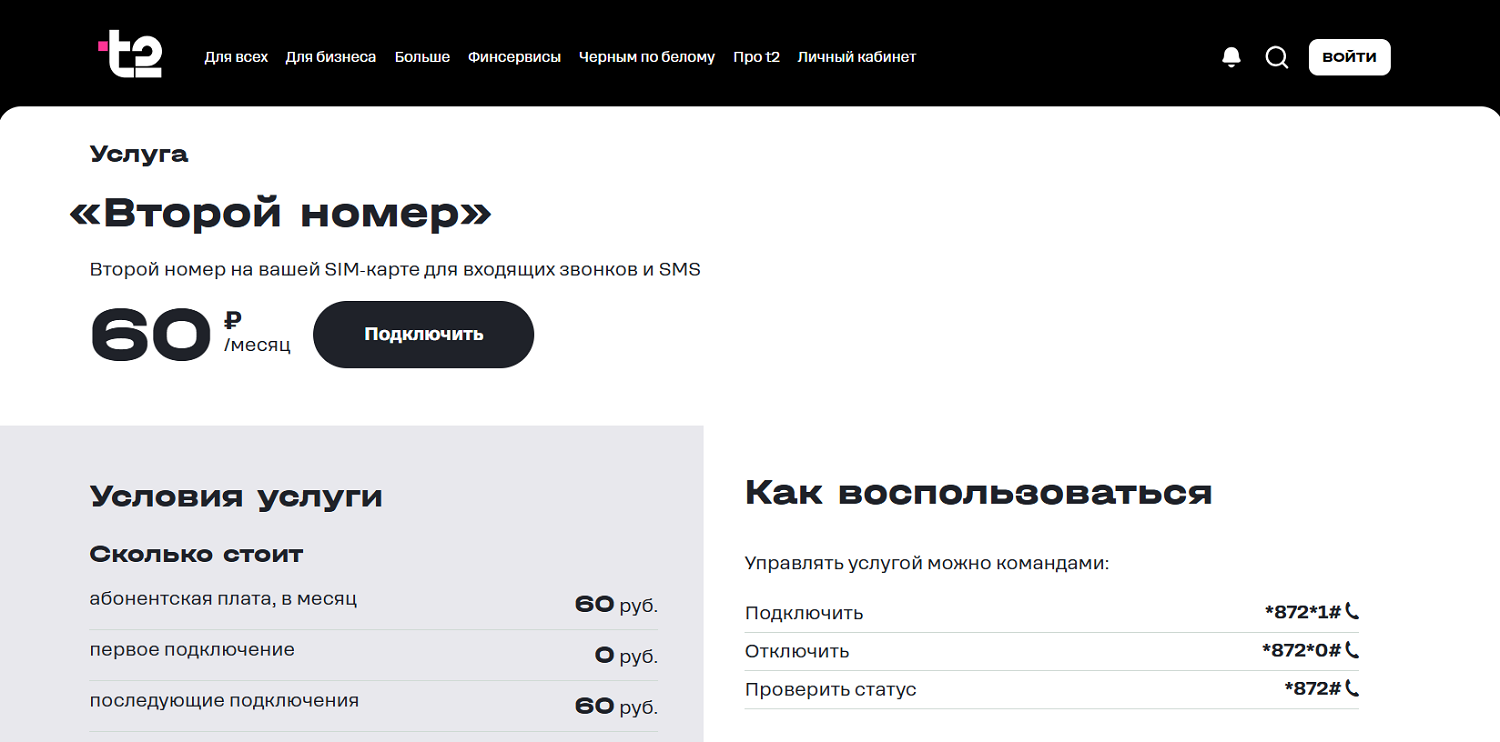This screenshot has width=1500, height=742.
Task: Click the Условия услуги heading
Action: click(x=236, y=497)
